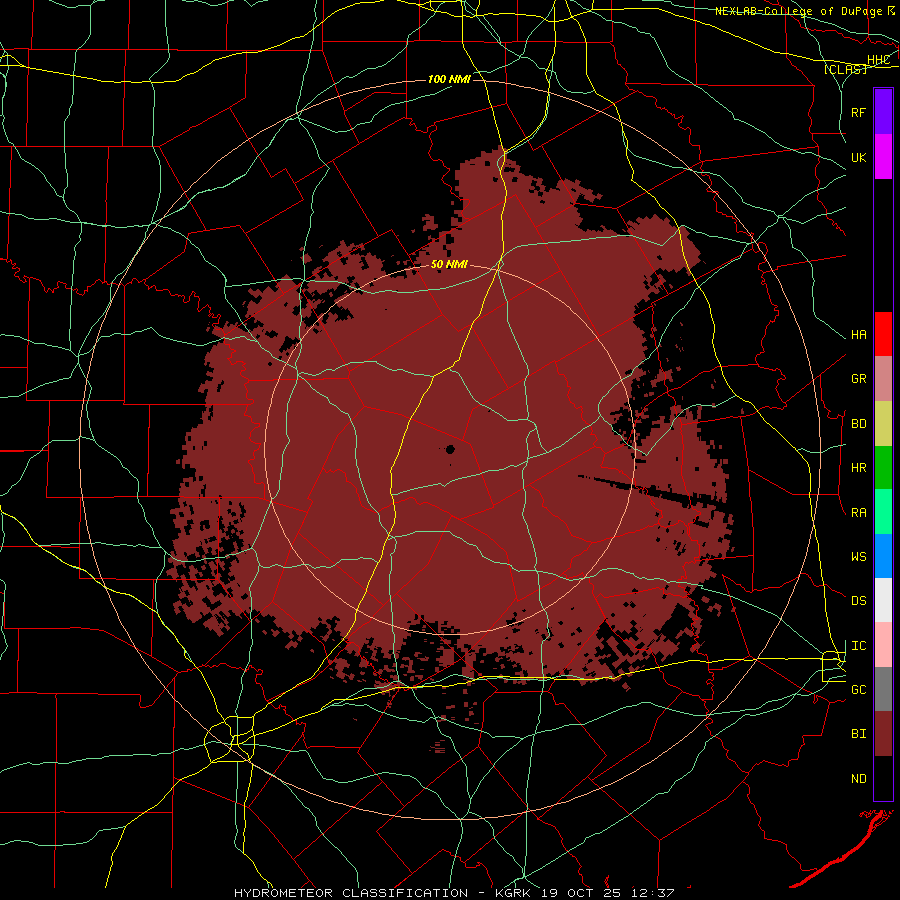
Task: Click the BD legend label
Action: 858,424
